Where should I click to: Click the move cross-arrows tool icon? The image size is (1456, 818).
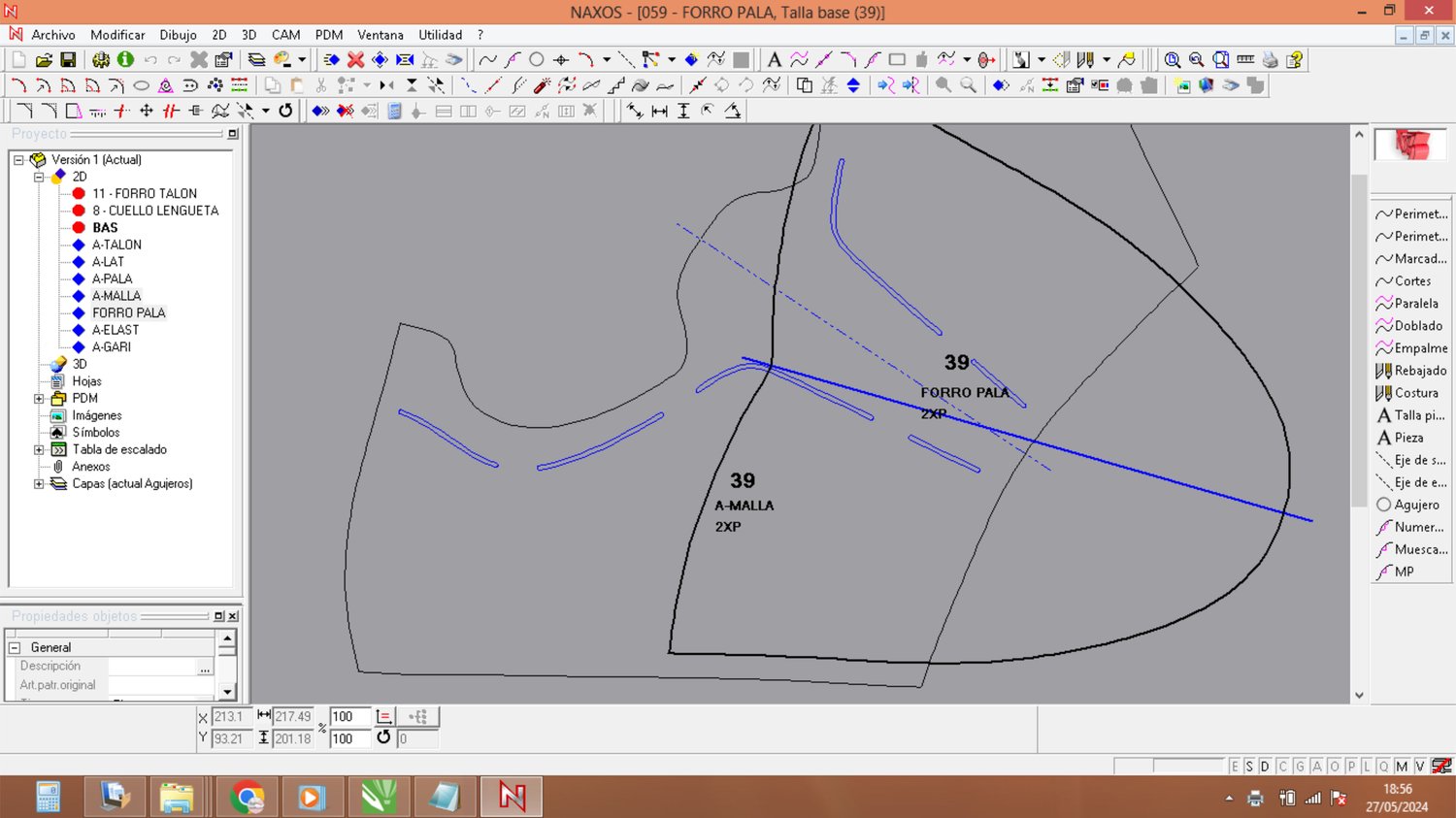click(147, 111)
